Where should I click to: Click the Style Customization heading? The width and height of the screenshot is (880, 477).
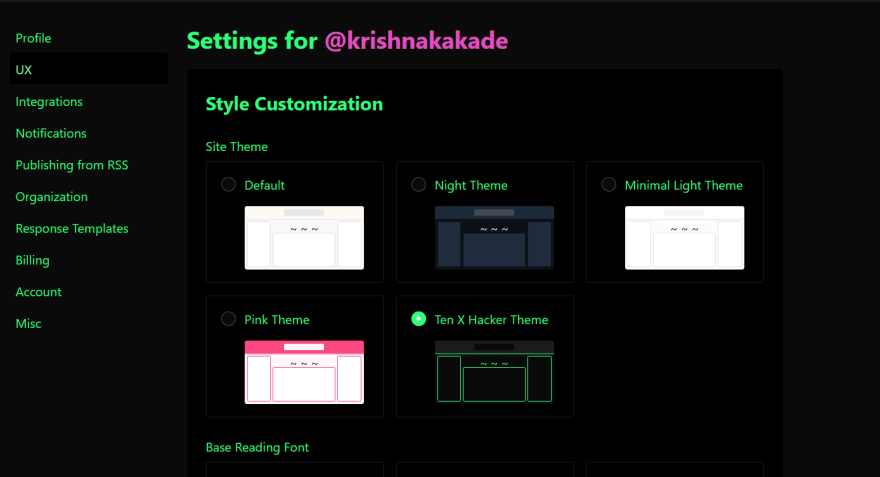tap(294, 104)
